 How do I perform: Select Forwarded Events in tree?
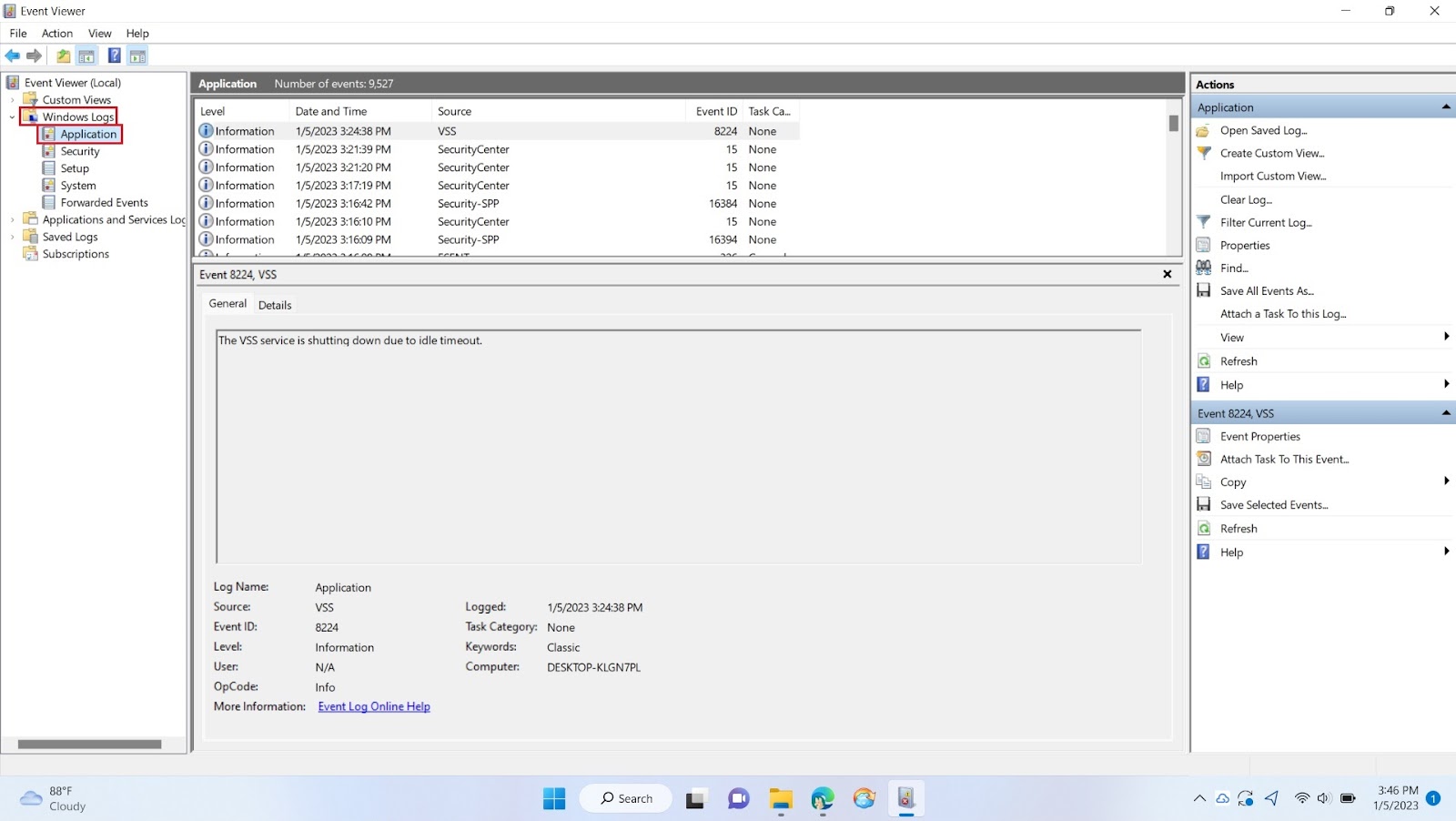(x=104, y=203)
